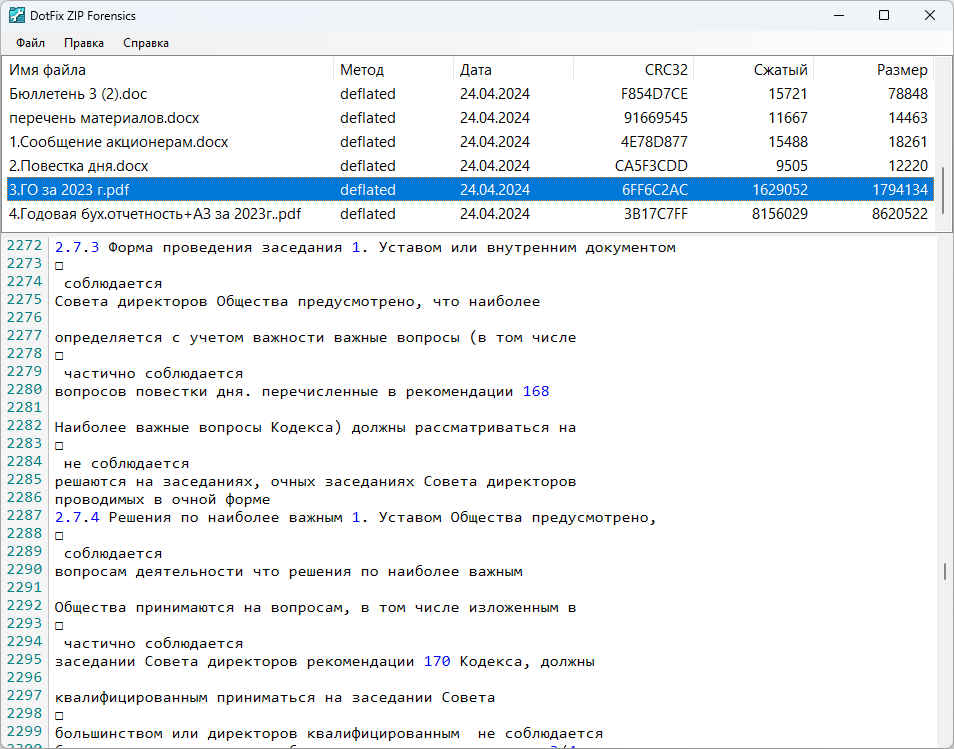Click CRC32 value 3B17C7FF

click(x=655, y=214)
